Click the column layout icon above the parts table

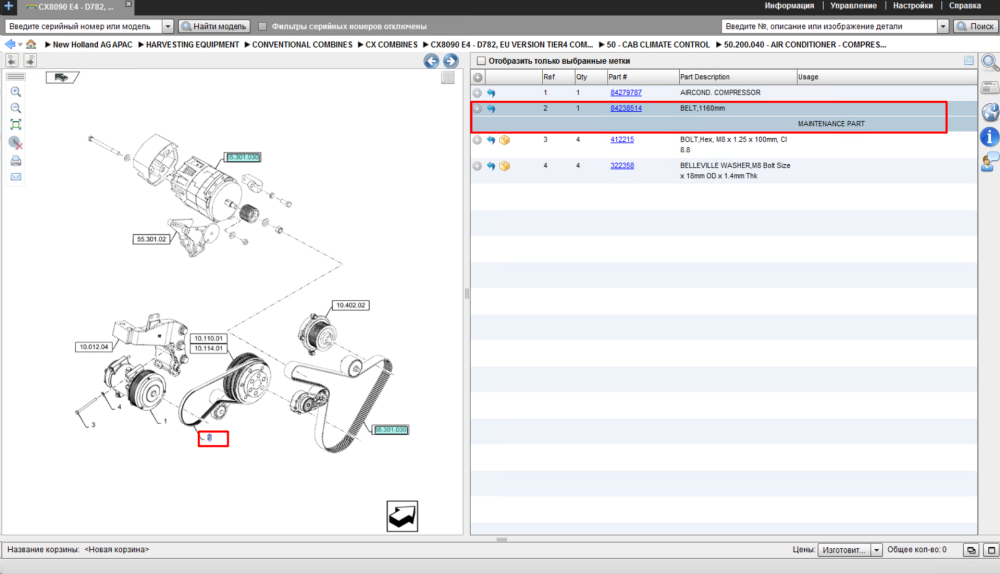[969, 61]
